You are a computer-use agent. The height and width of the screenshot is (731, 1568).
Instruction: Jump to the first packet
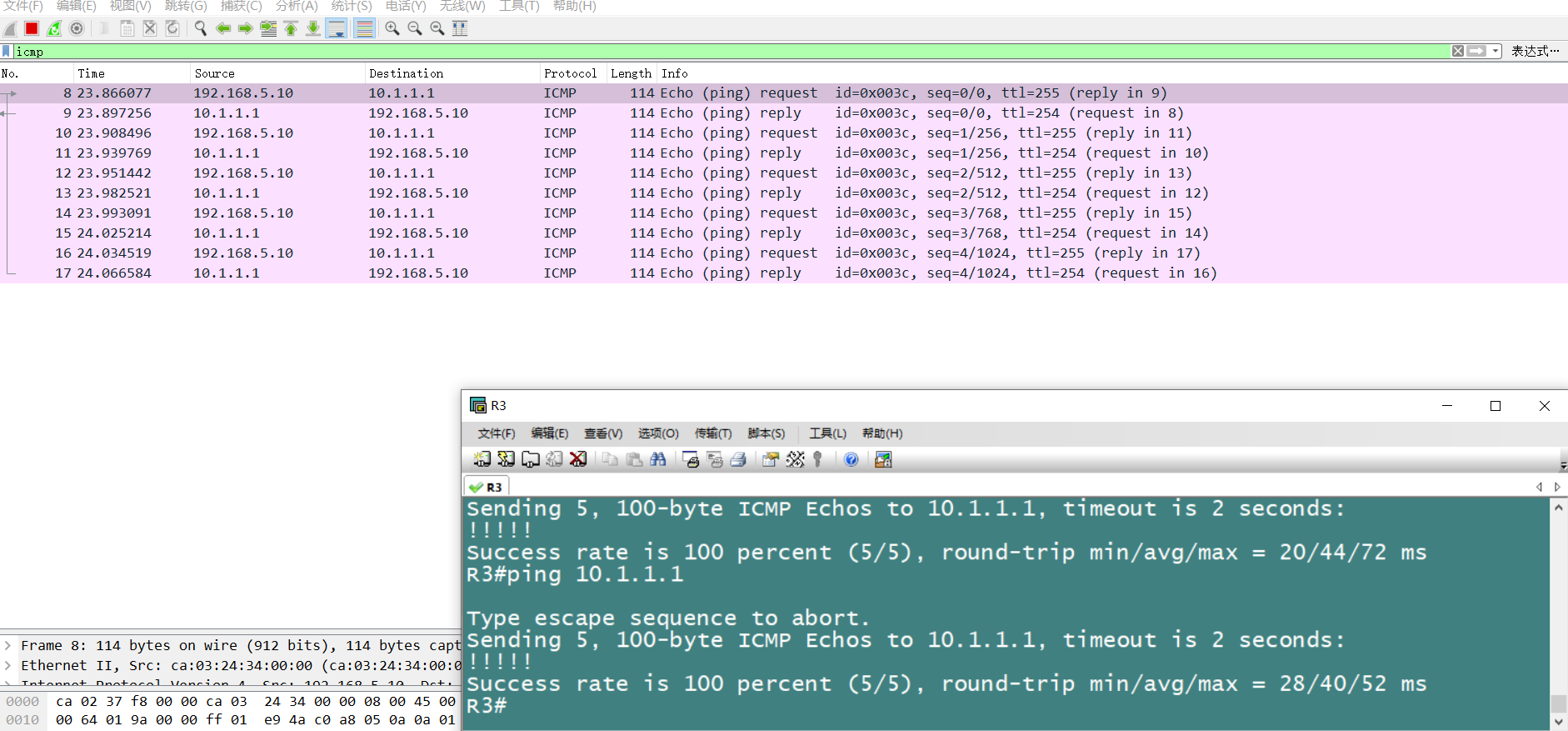point(291,28)
